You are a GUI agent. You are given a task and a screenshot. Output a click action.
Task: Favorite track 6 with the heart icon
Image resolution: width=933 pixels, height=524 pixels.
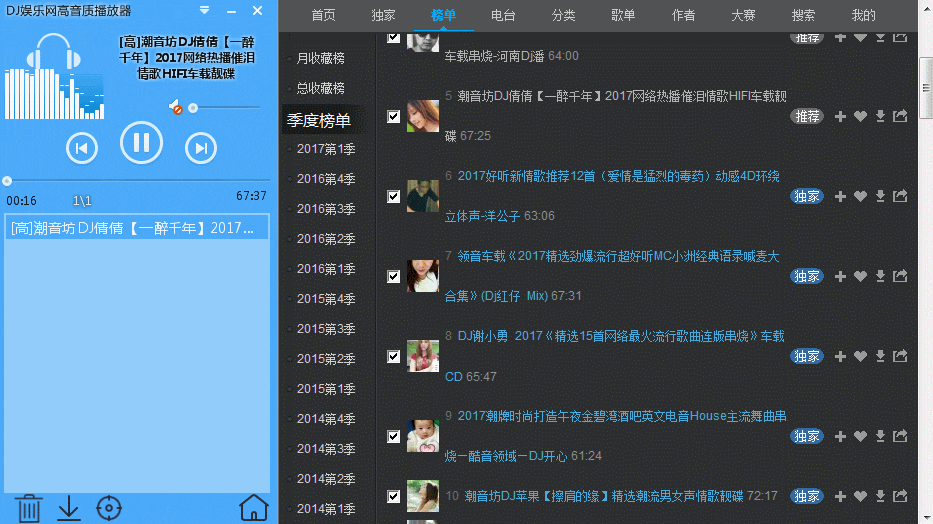click(x=860, y=196)
